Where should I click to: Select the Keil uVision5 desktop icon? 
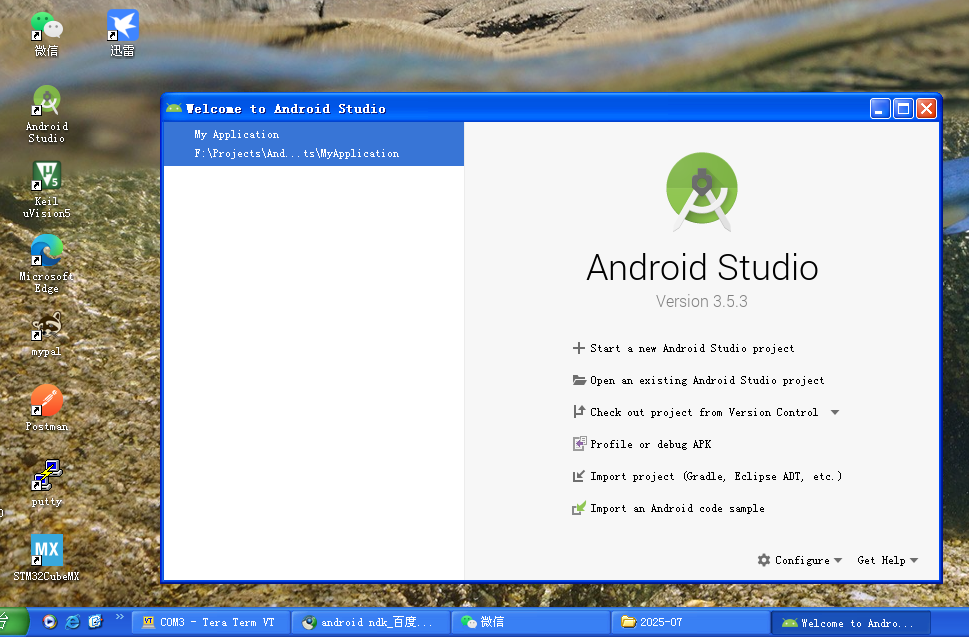(46, 190)
